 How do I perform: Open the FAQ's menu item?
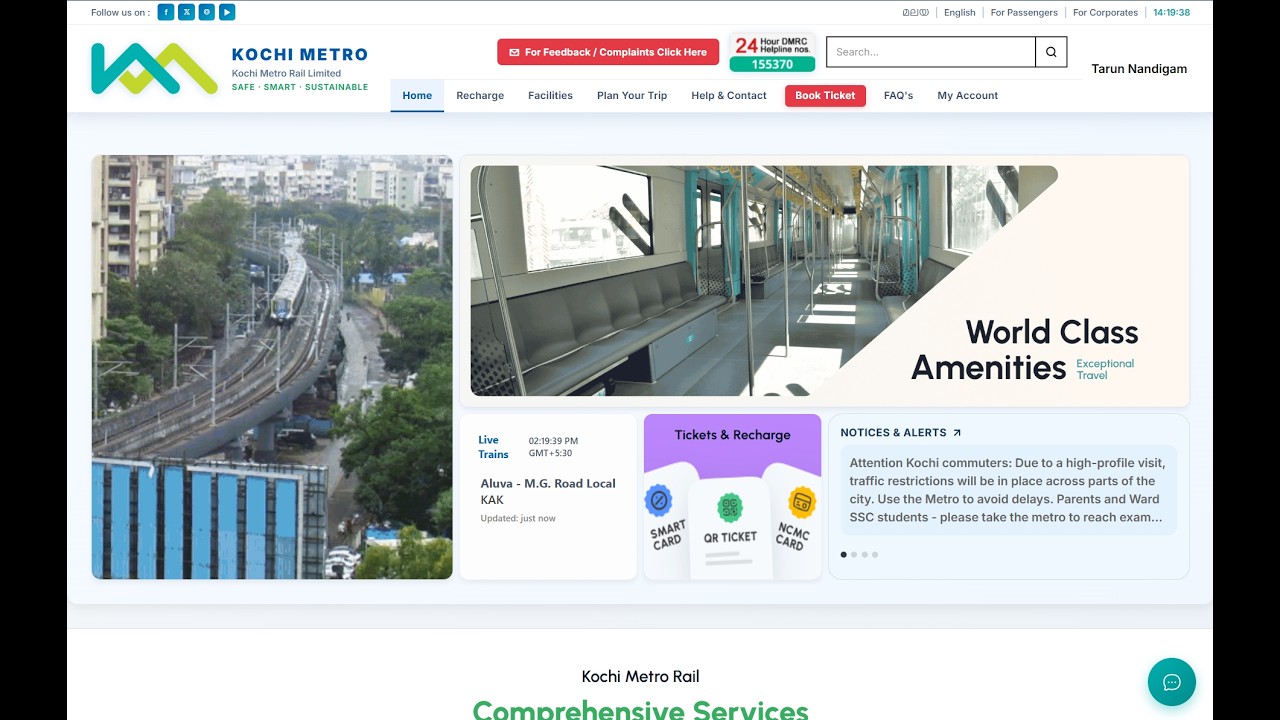point(899,96)
